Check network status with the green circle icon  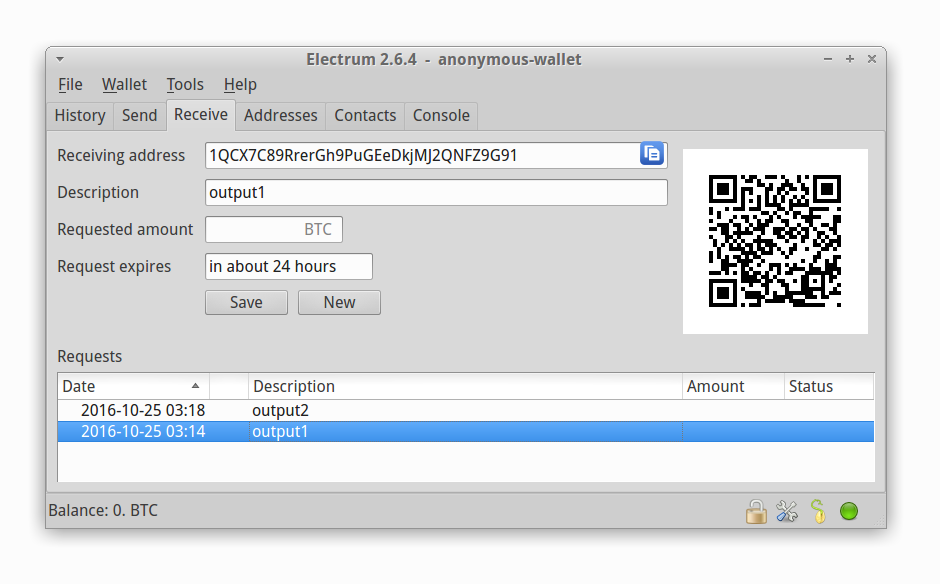coord(848,510)
